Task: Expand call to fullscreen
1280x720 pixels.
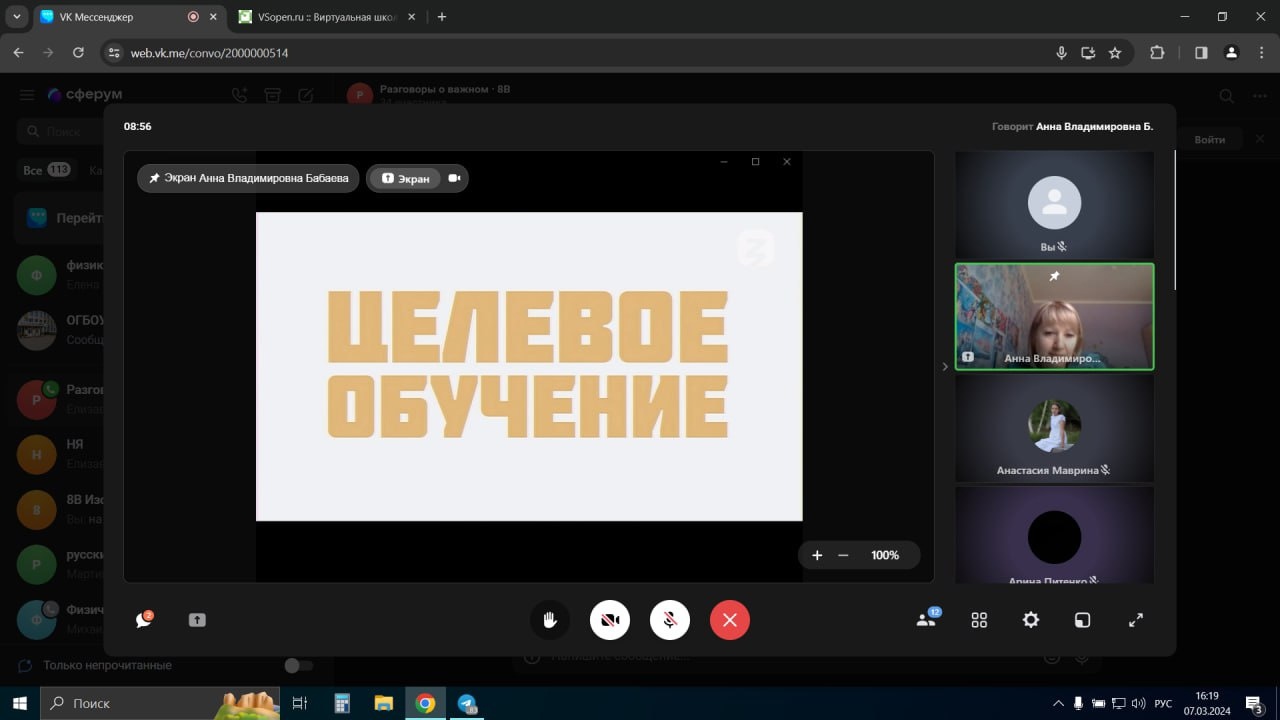Action: [1136, 620]
